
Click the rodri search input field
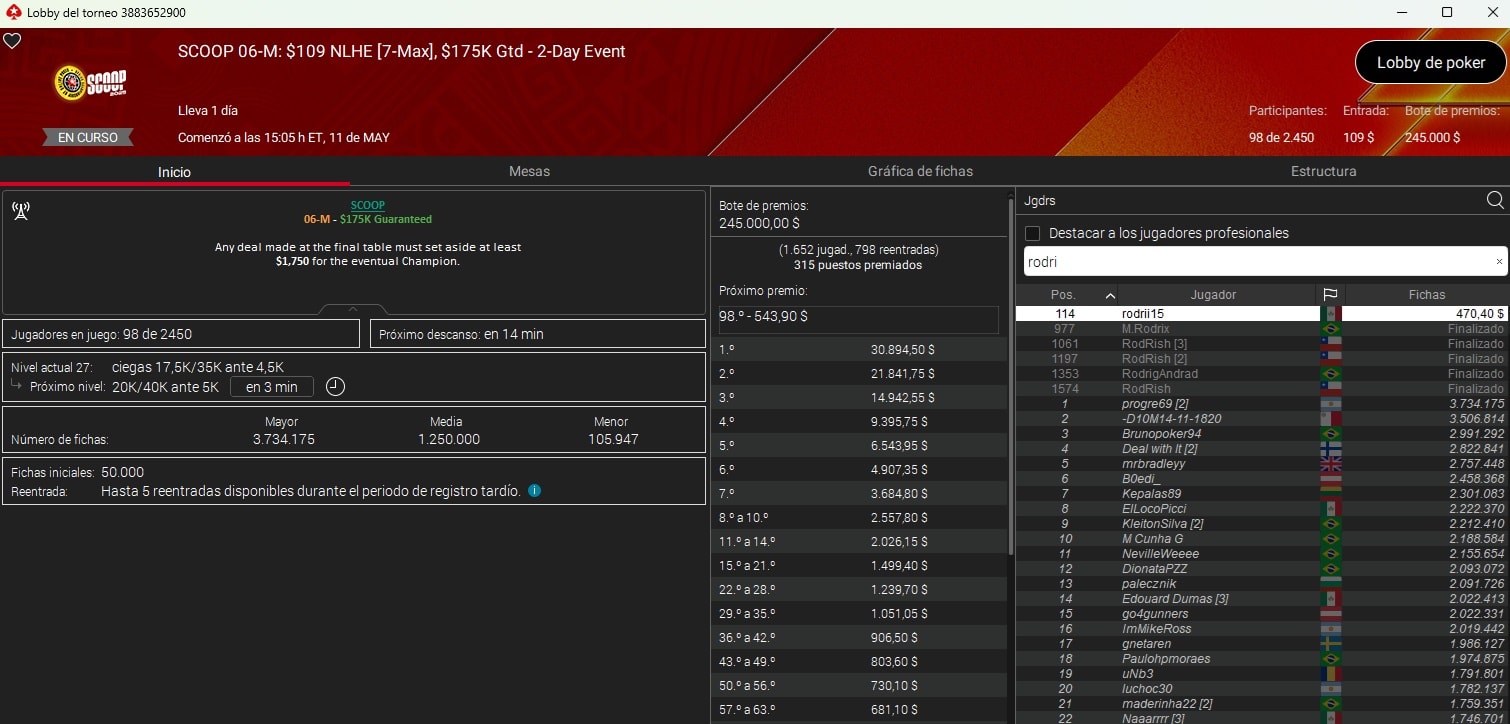click(1200, 261)
